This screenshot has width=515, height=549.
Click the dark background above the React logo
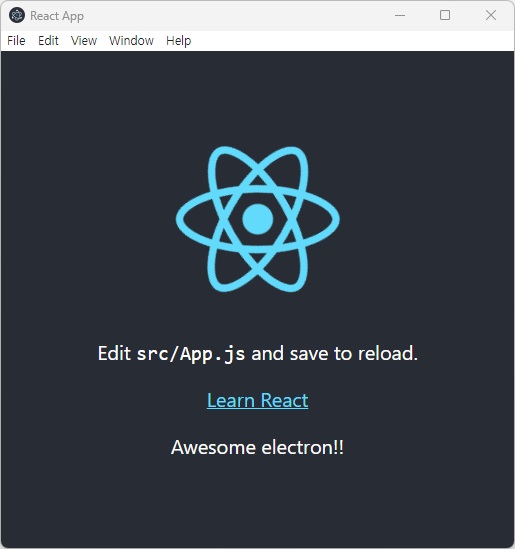coord(258,98)
